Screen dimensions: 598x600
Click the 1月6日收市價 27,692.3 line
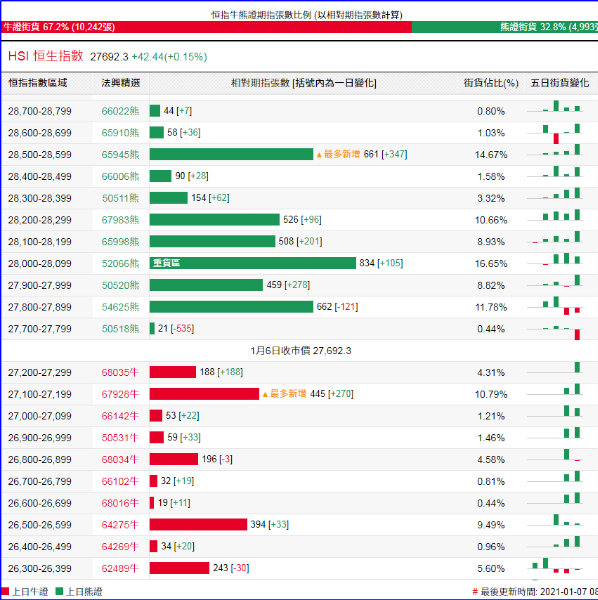click(301, 351)
